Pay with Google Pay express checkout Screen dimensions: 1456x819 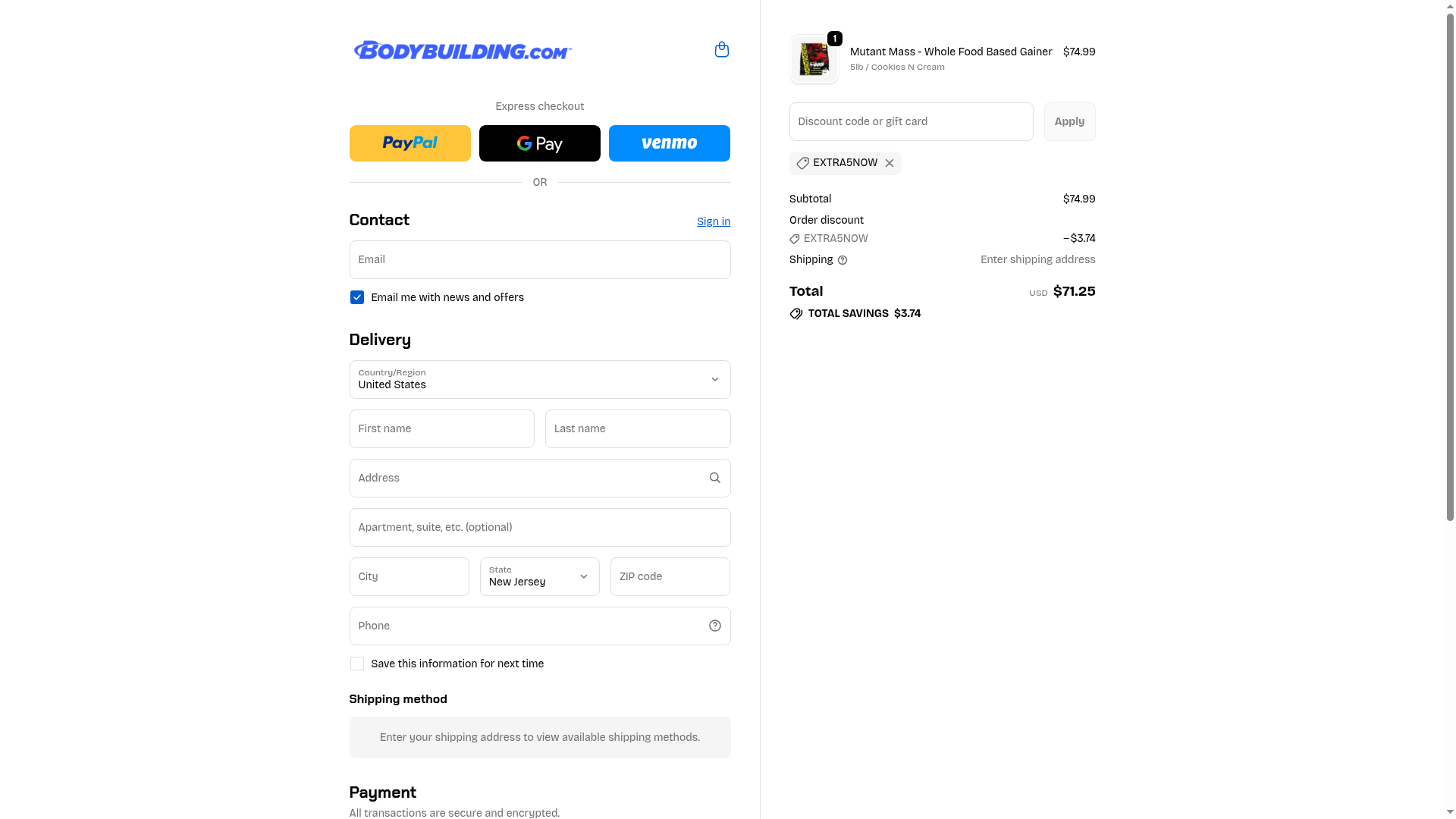(540, 143)
